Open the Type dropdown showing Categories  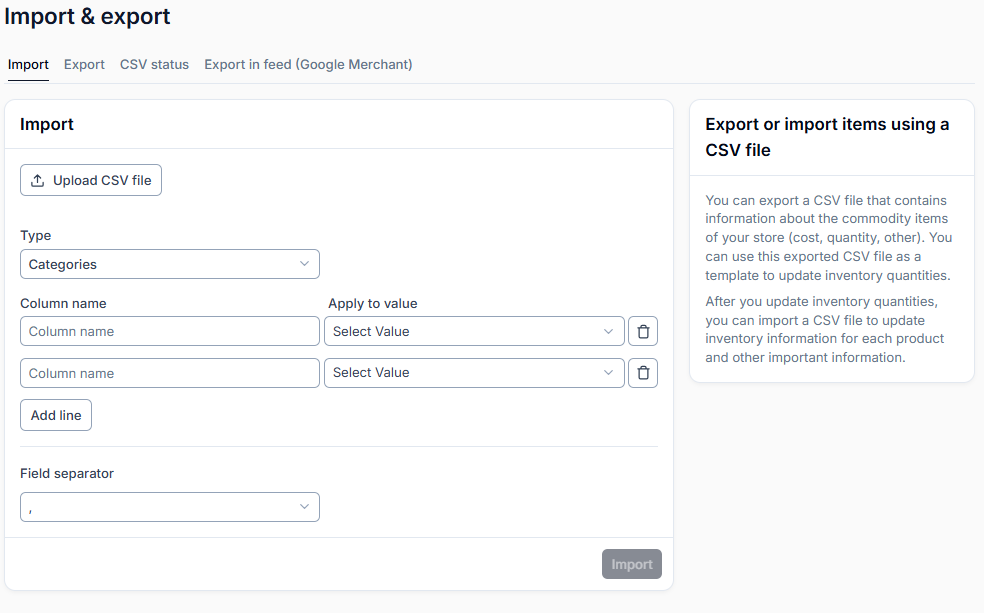(169, 264)
